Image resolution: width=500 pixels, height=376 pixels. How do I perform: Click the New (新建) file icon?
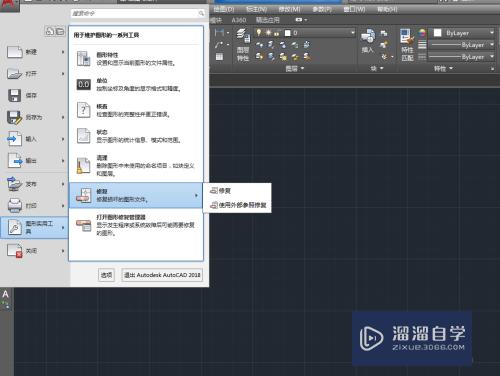click(x=15, y=52)
